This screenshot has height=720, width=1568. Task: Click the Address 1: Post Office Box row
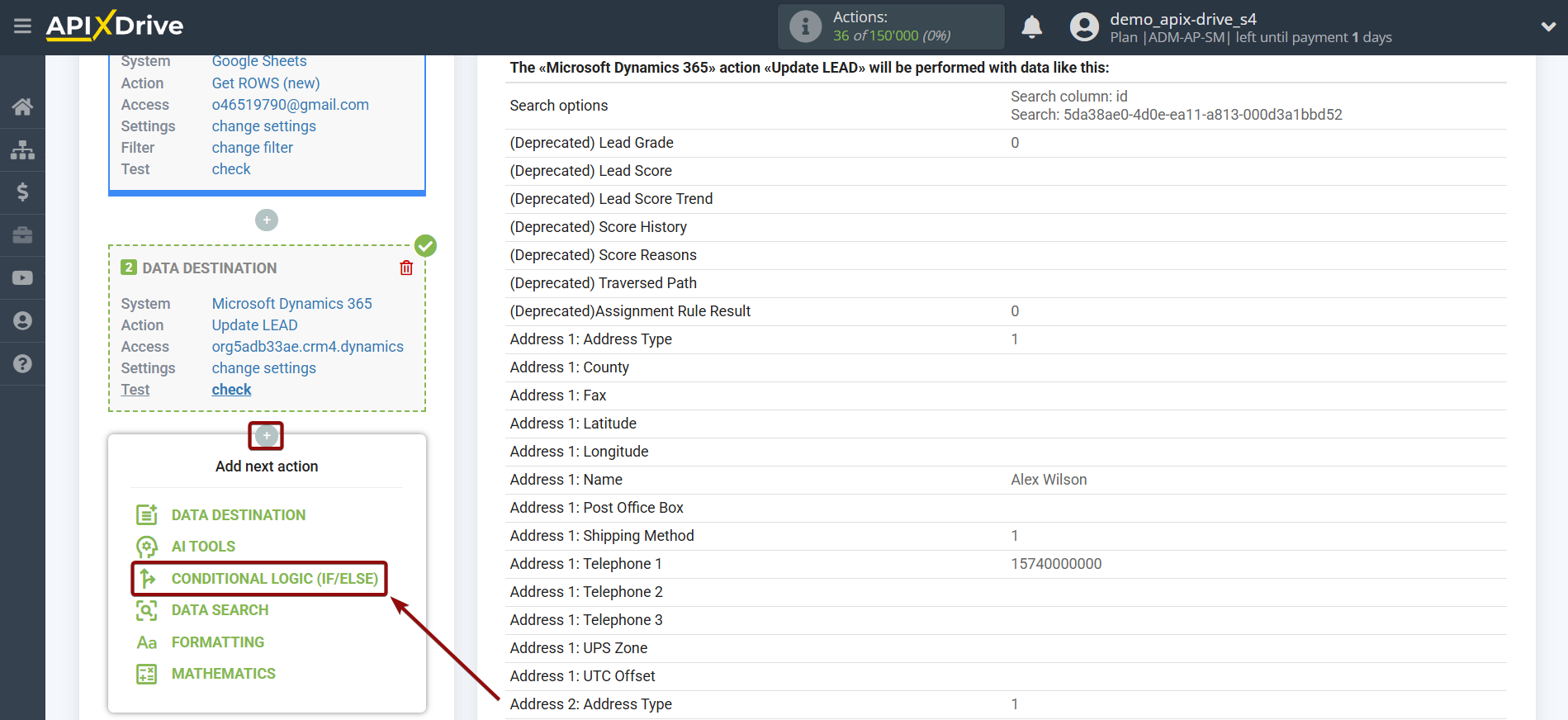point(1006,508)
